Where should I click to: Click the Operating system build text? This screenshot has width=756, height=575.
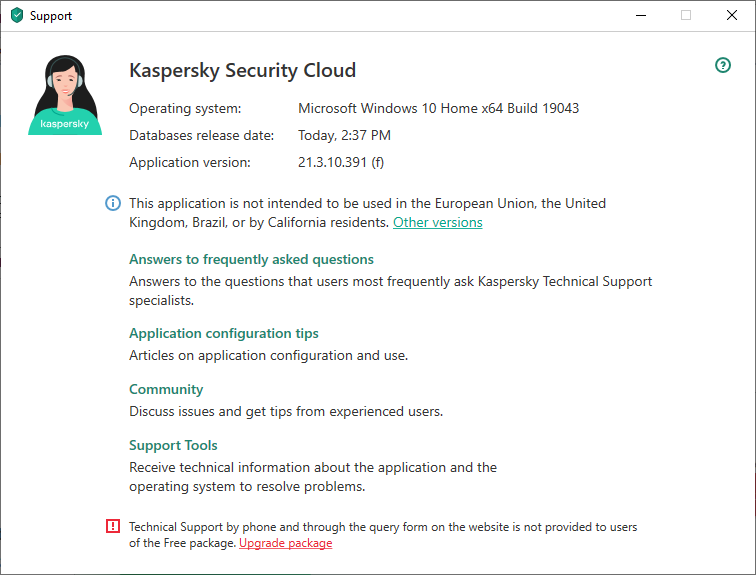(x=438, y=108)
